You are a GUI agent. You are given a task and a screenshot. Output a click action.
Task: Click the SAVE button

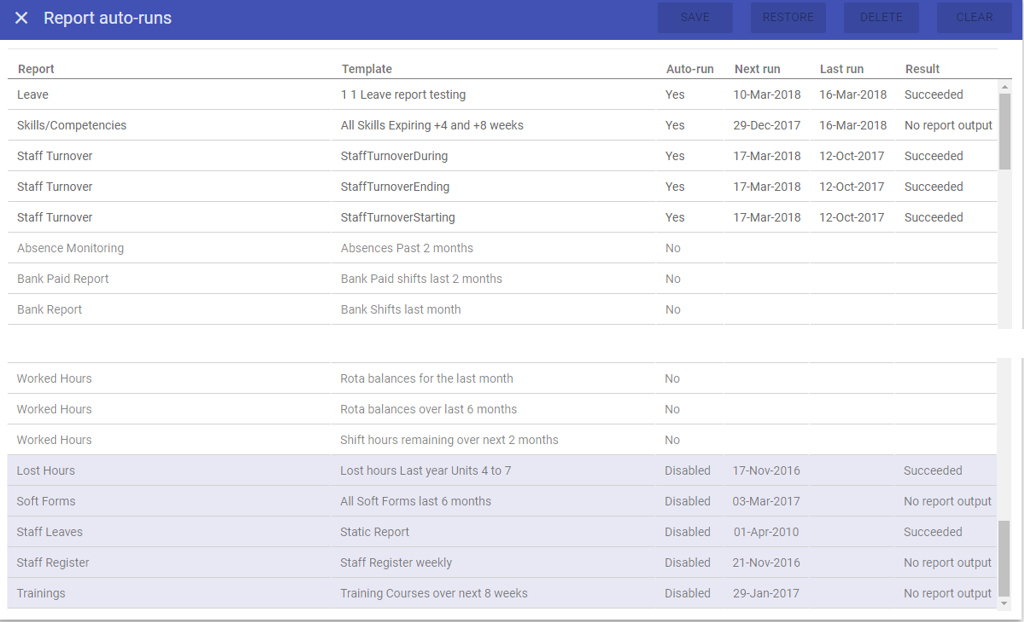point(695,17)
